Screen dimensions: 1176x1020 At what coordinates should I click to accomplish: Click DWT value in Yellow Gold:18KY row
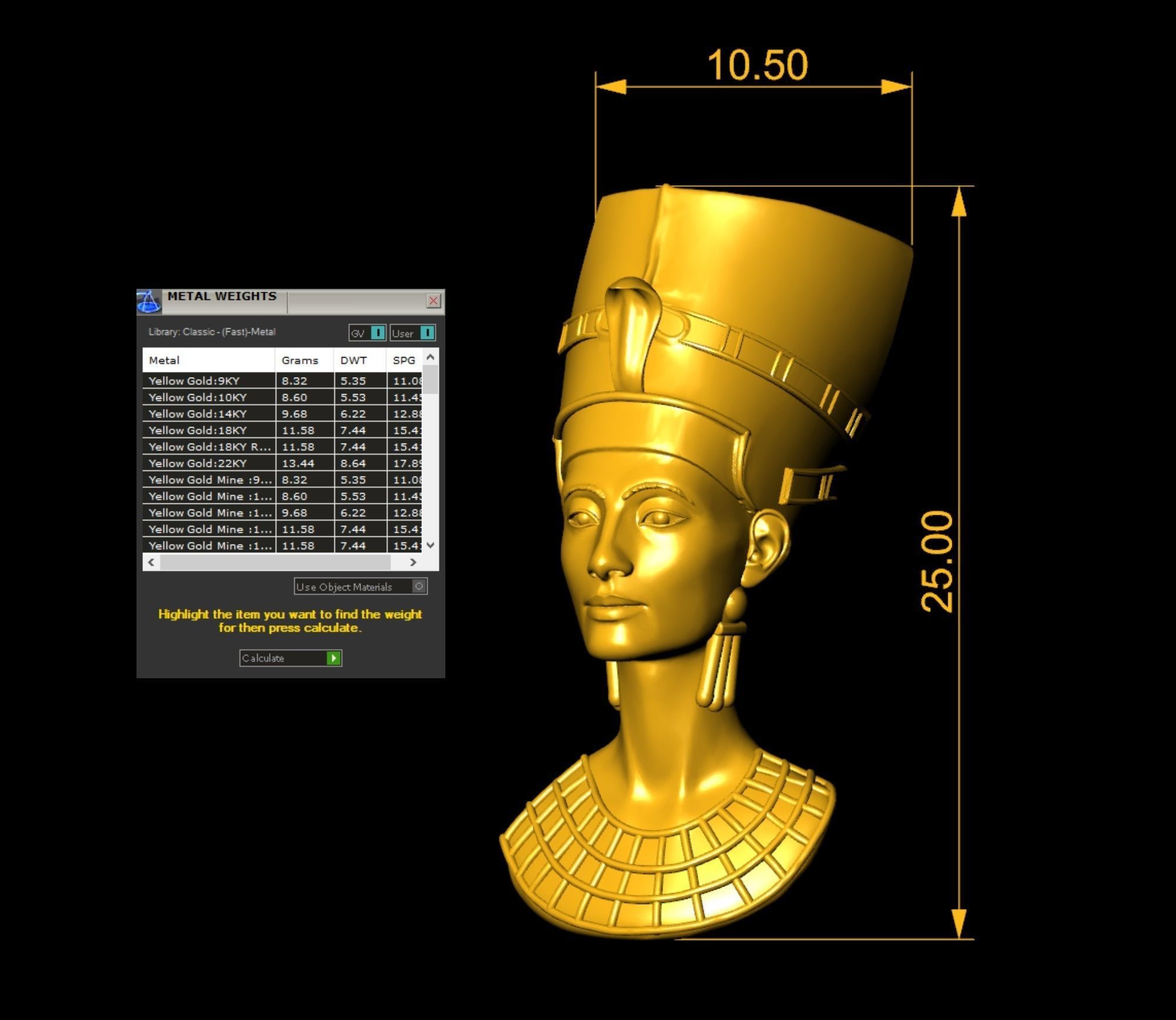(x=353, y=430)
